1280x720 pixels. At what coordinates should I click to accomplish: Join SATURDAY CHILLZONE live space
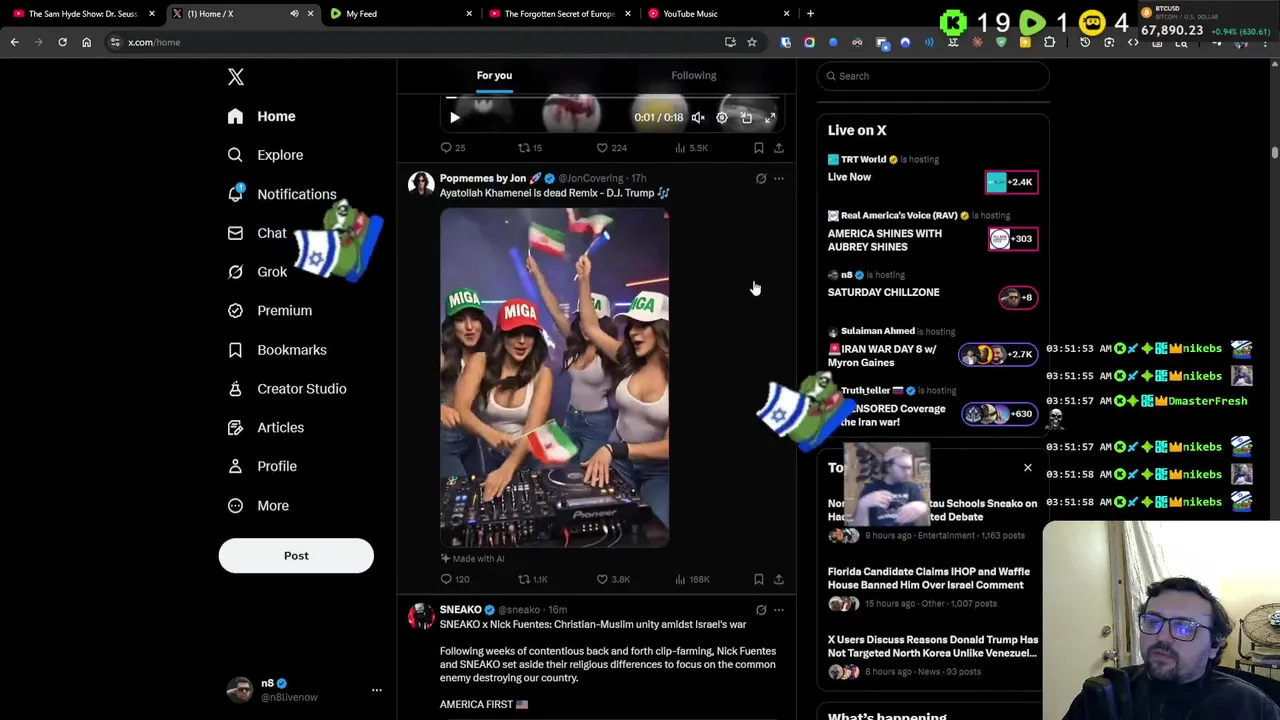pyautogui.click(x=933, y=290)
